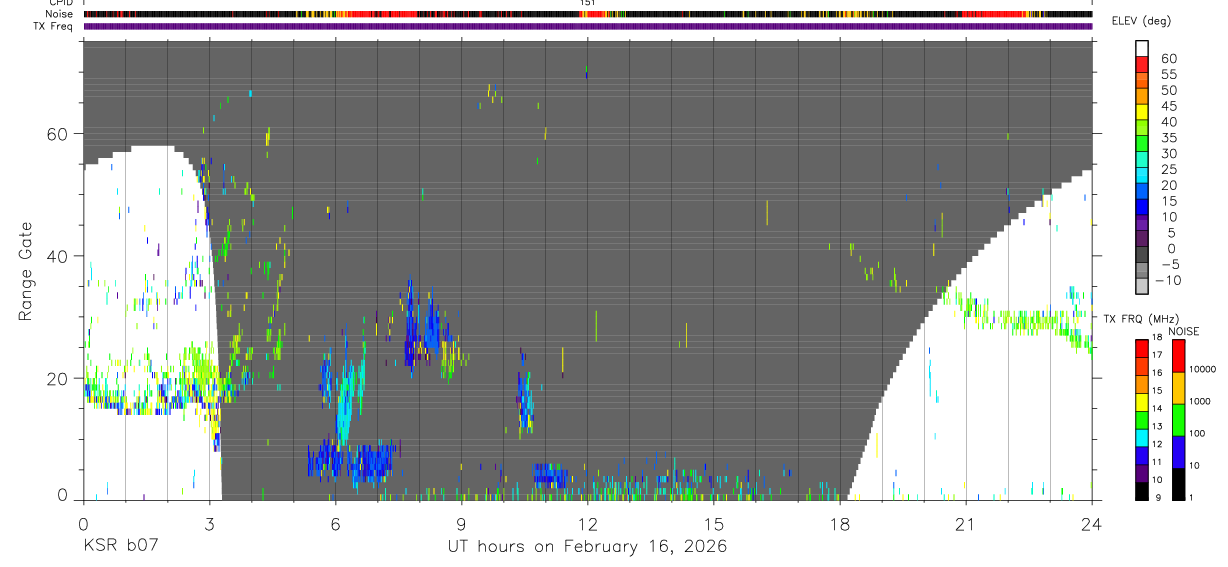Click the cyan 20–25 degree ELEV swatch
The width and height of the screenshot is (1228, 567).
coord(1142,176)
